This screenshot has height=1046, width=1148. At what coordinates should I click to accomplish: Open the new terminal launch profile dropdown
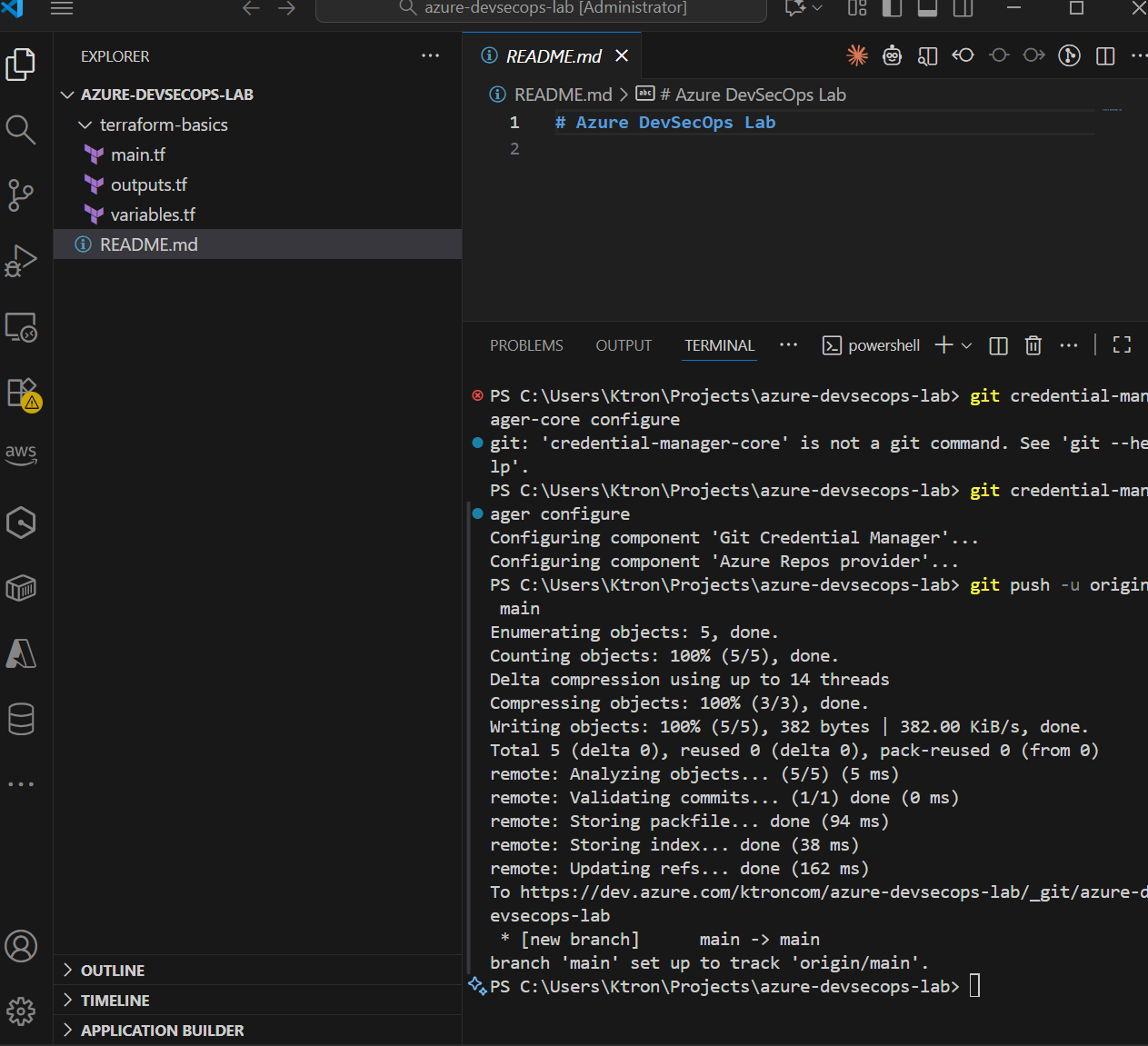pyautogui.click(x=966, y=345)
